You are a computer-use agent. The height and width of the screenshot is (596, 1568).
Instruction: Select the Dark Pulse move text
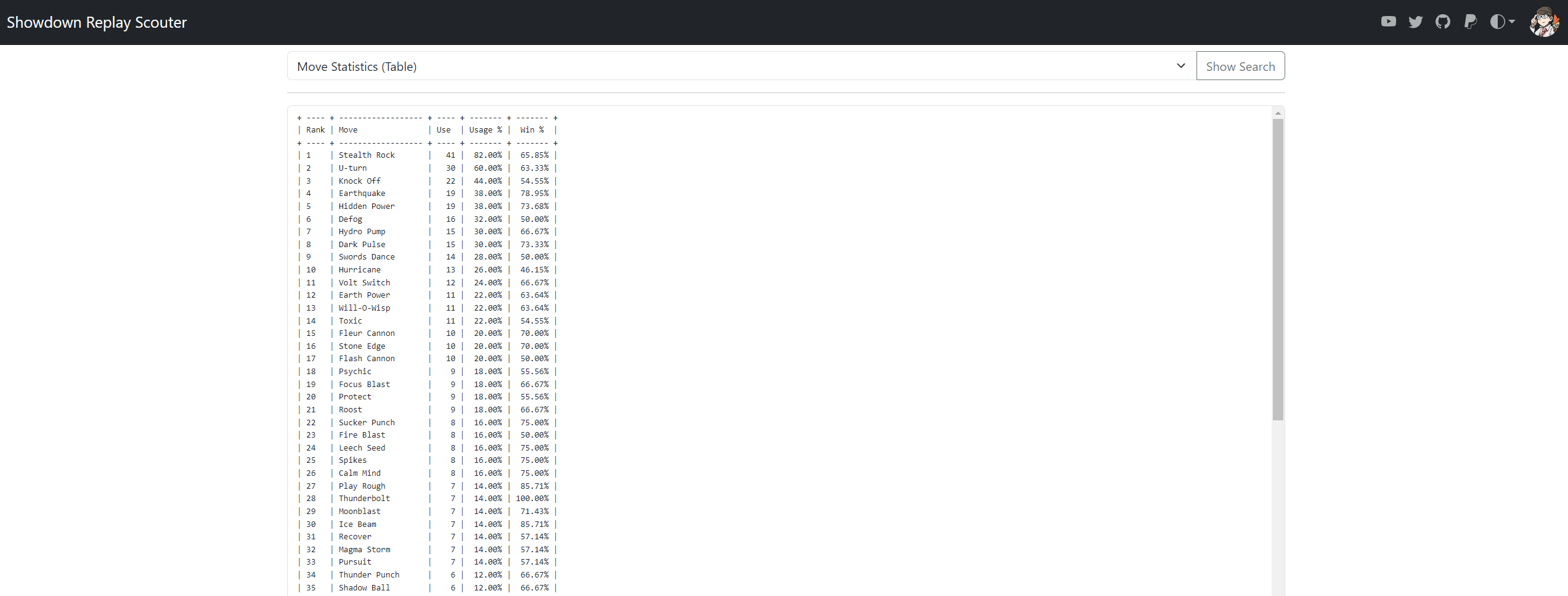tap(362, 245)
